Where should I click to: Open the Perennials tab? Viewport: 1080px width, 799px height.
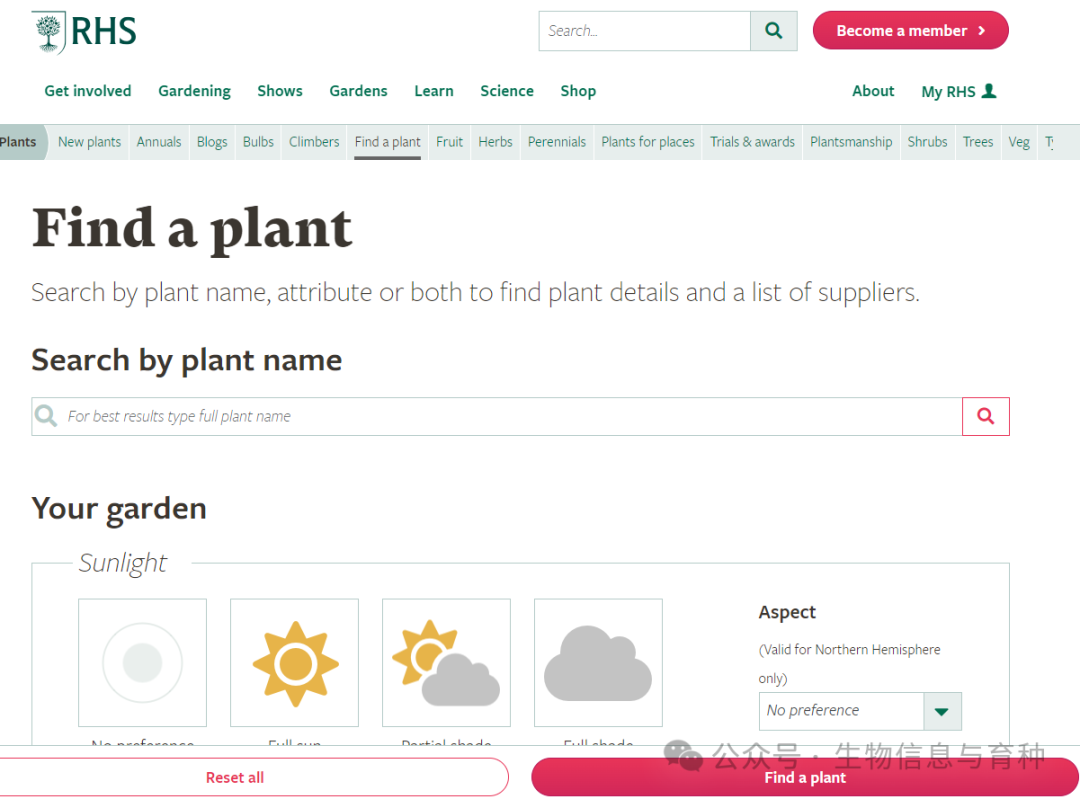point(557,142)
